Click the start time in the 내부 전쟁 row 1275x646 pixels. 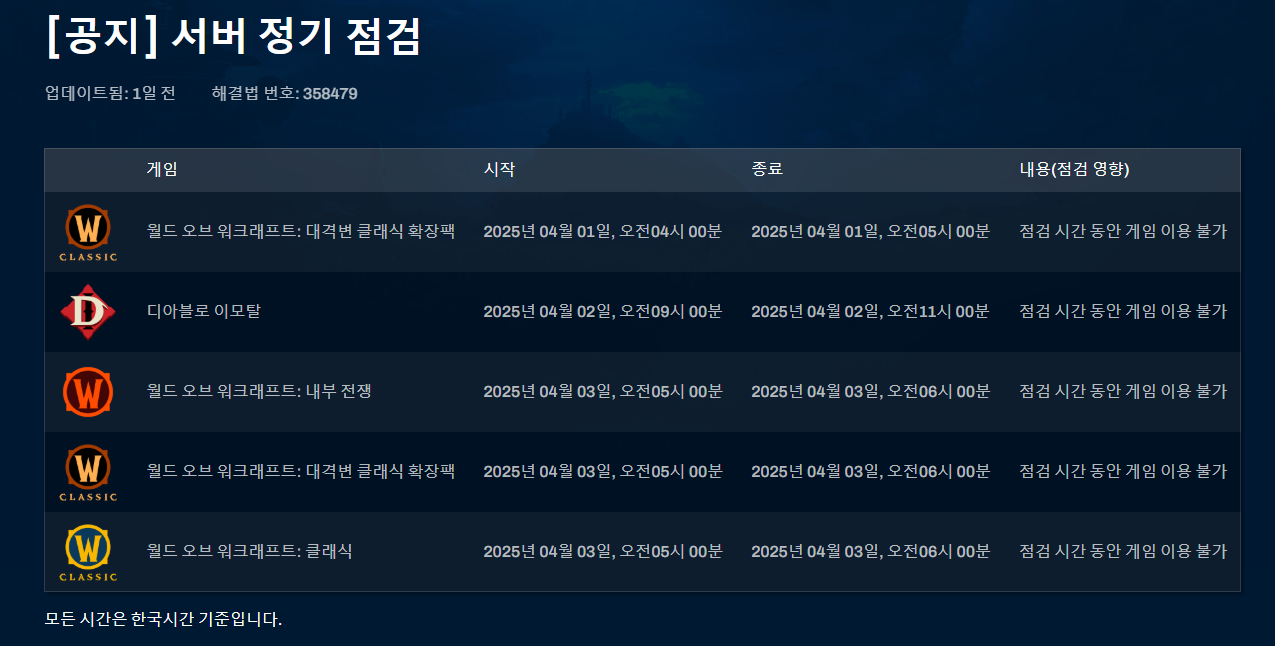pyautogui.click(x=603, y=391)
